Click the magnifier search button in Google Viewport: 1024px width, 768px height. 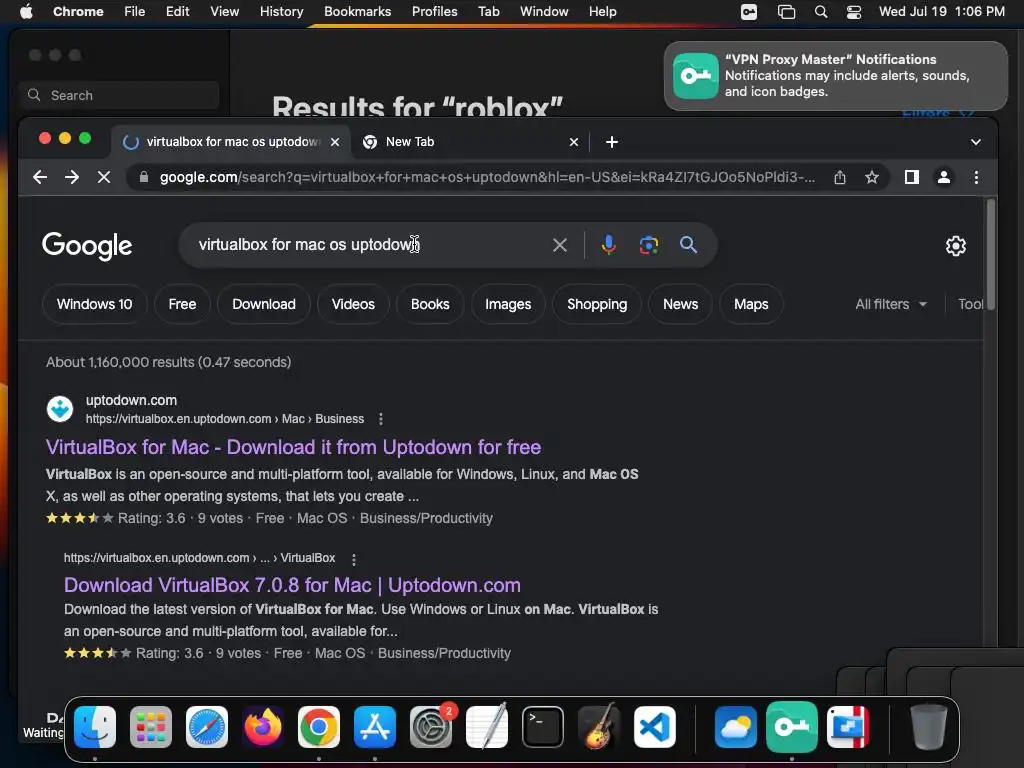(688, 245)
